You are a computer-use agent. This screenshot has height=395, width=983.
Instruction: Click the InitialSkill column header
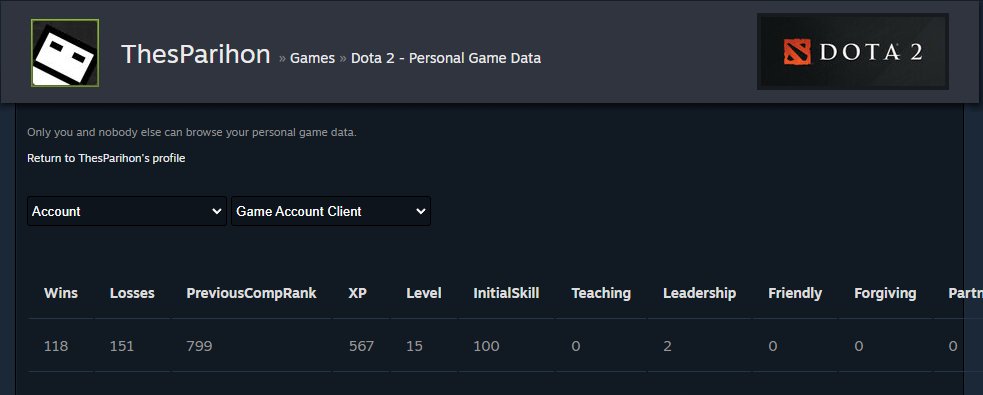point(506,293)
